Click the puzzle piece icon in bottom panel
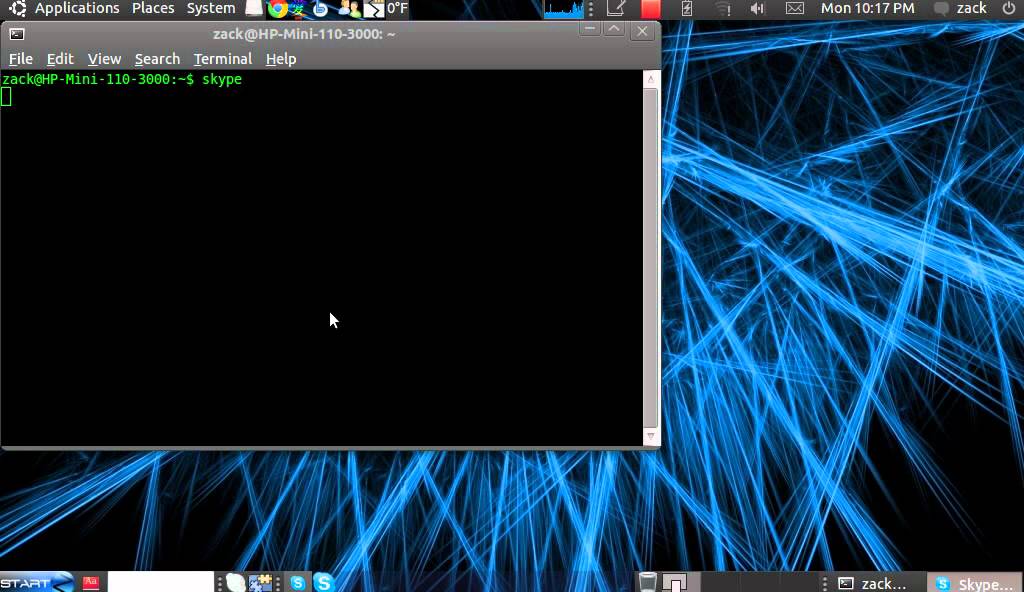1024x592 pixels. pos(261,582)
